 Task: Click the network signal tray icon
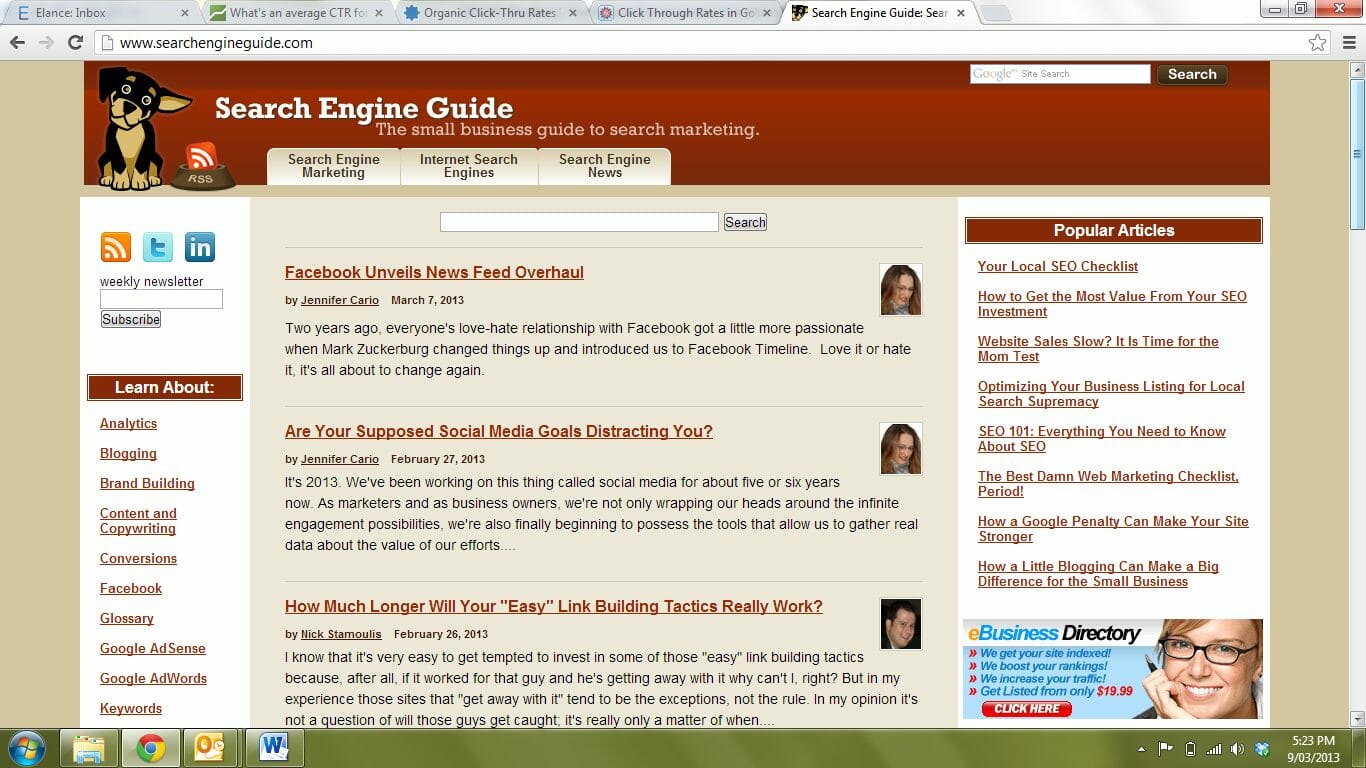coord(1214,749)
